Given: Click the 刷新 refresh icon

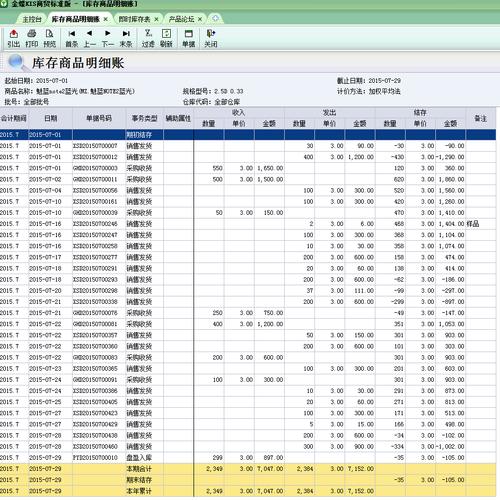Looking at the screenshot, I should pyautogui.click(x=166, y=38).
